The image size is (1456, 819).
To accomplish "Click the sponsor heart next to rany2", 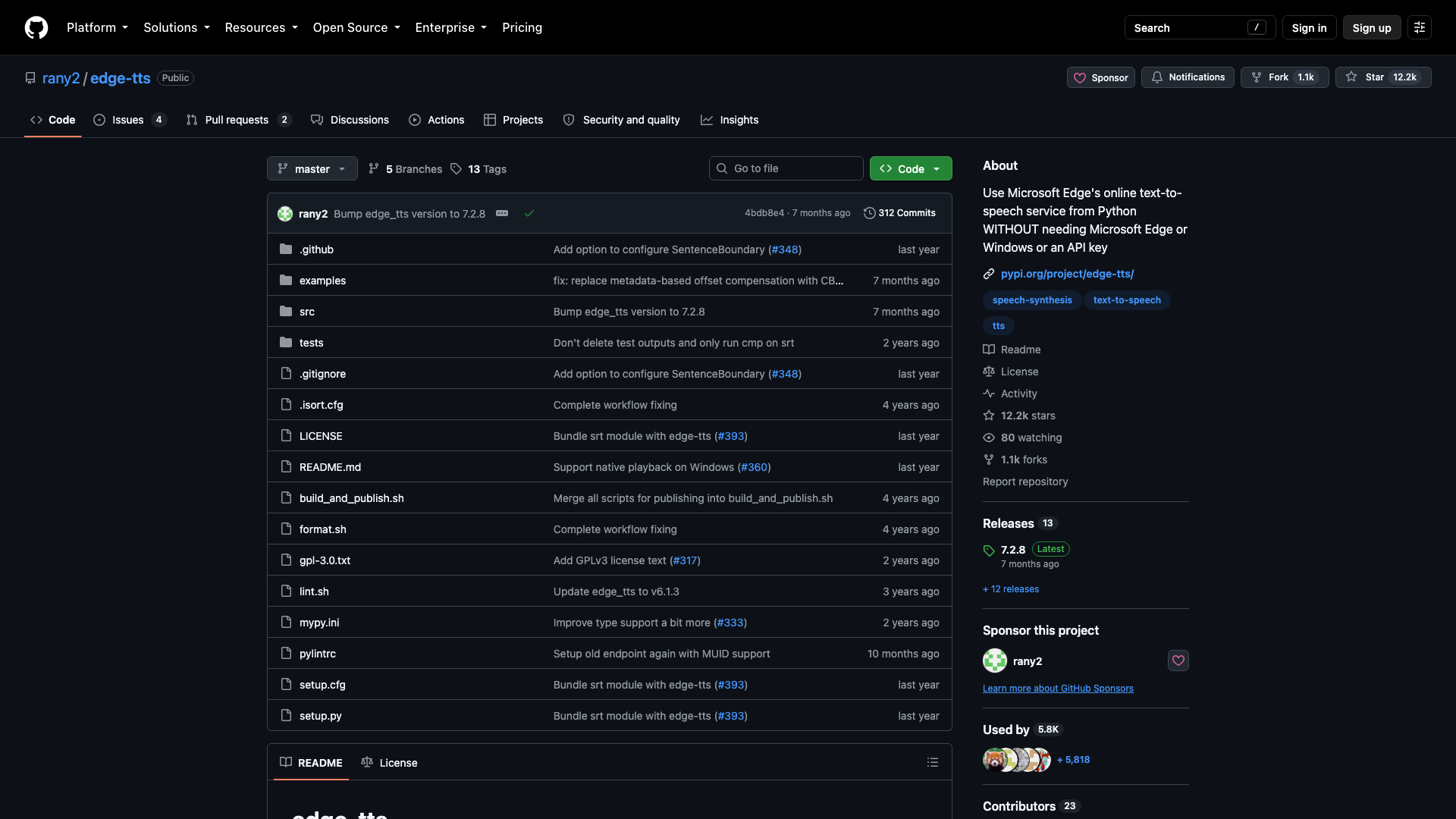I will click(1178, 661).
